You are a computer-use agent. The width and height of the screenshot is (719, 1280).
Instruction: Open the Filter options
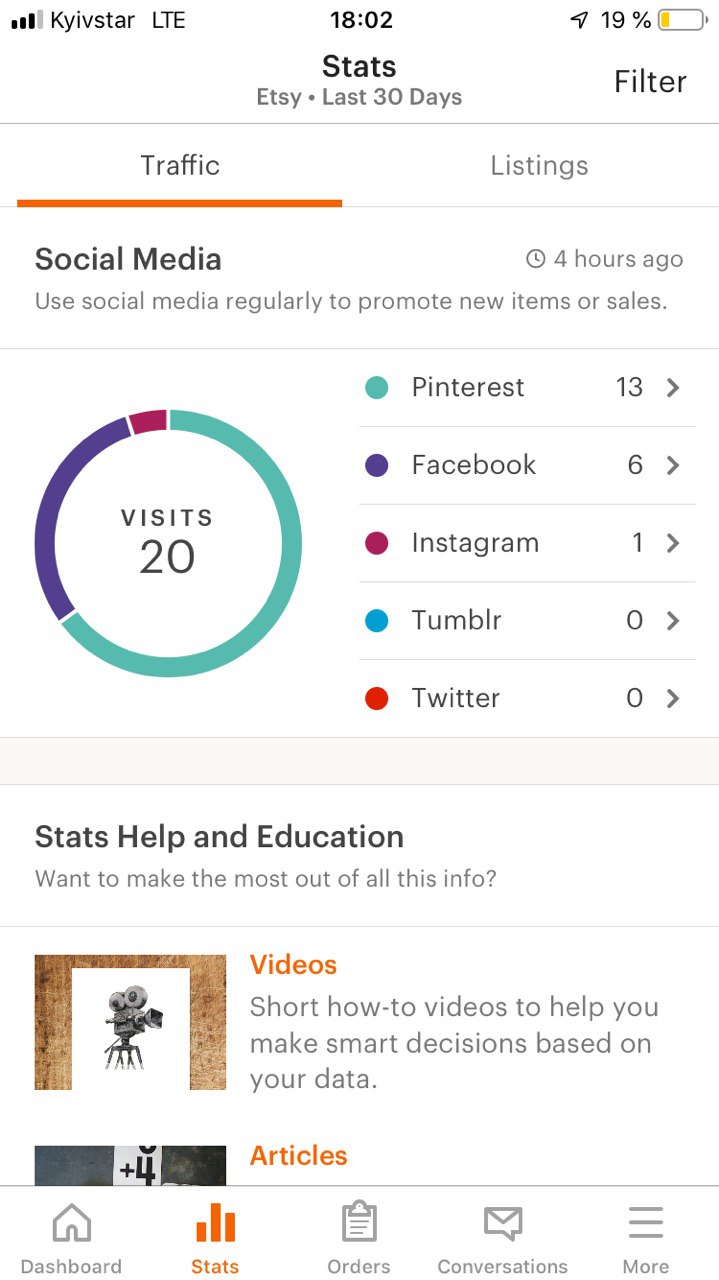650,82
